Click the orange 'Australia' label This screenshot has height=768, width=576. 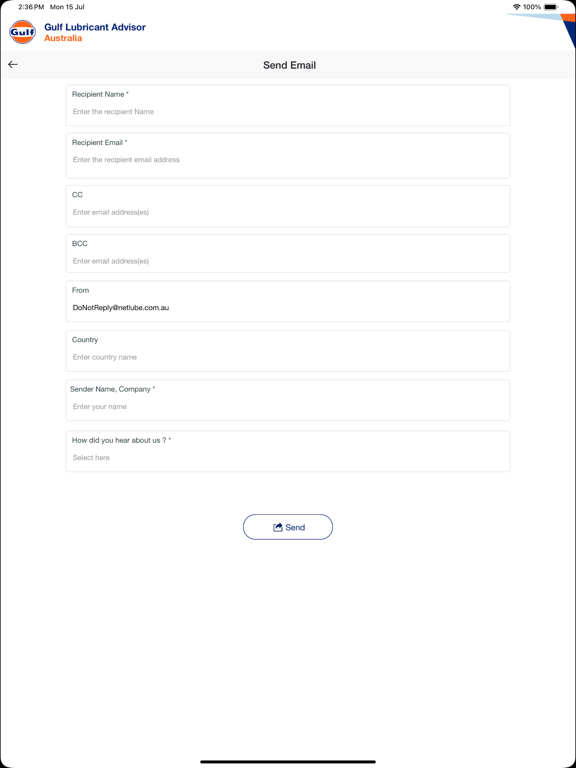coord(63,38)
